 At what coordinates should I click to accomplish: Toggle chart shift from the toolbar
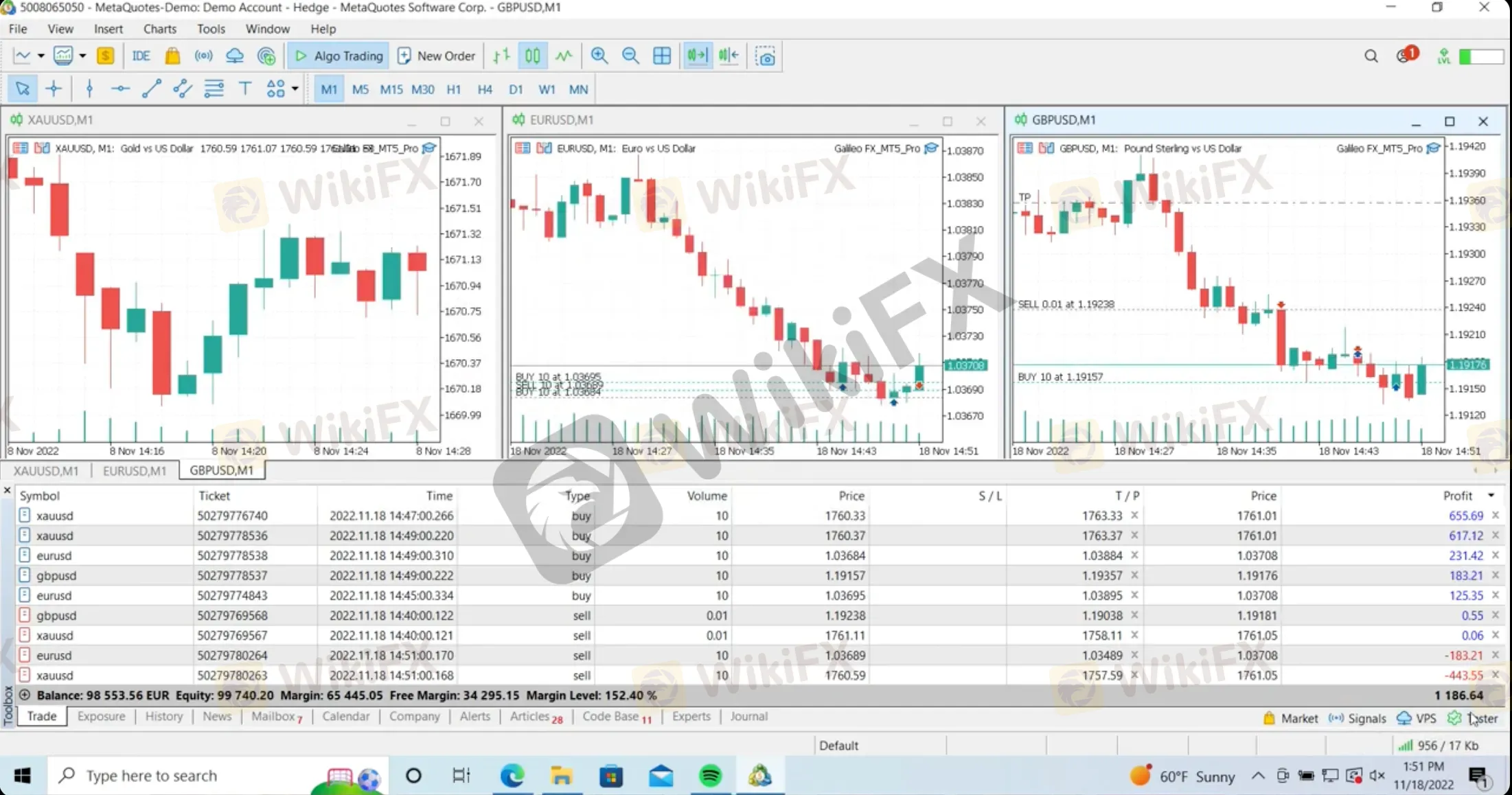(696, 56)
